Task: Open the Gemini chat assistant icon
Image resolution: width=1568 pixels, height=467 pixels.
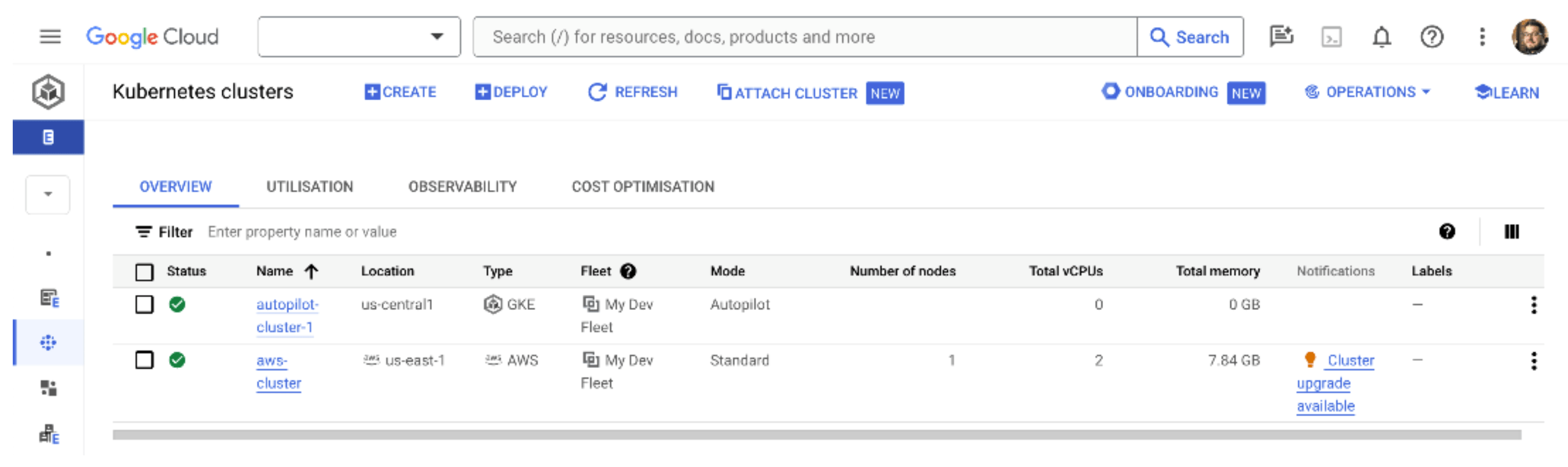Action: 1281,37
